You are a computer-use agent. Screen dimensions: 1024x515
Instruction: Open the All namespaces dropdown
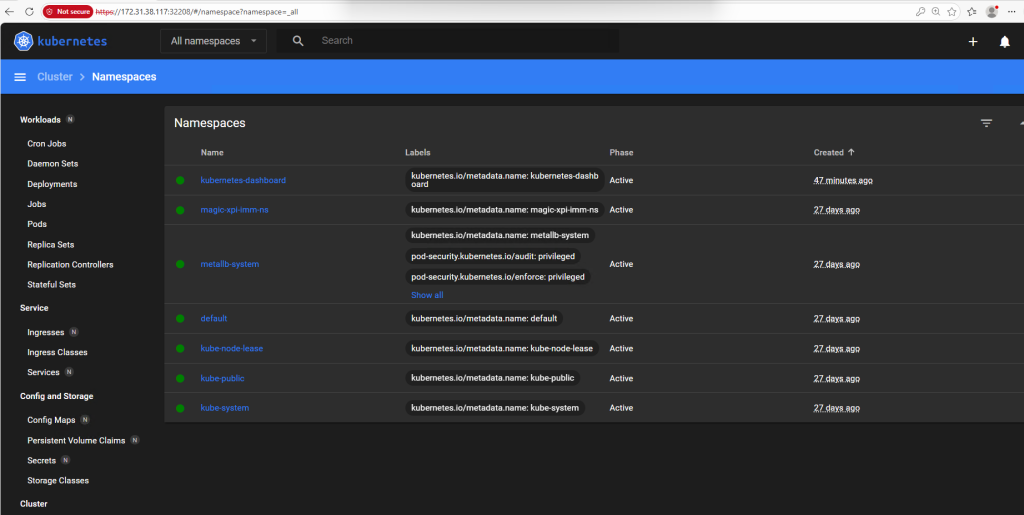click(213, 41)
